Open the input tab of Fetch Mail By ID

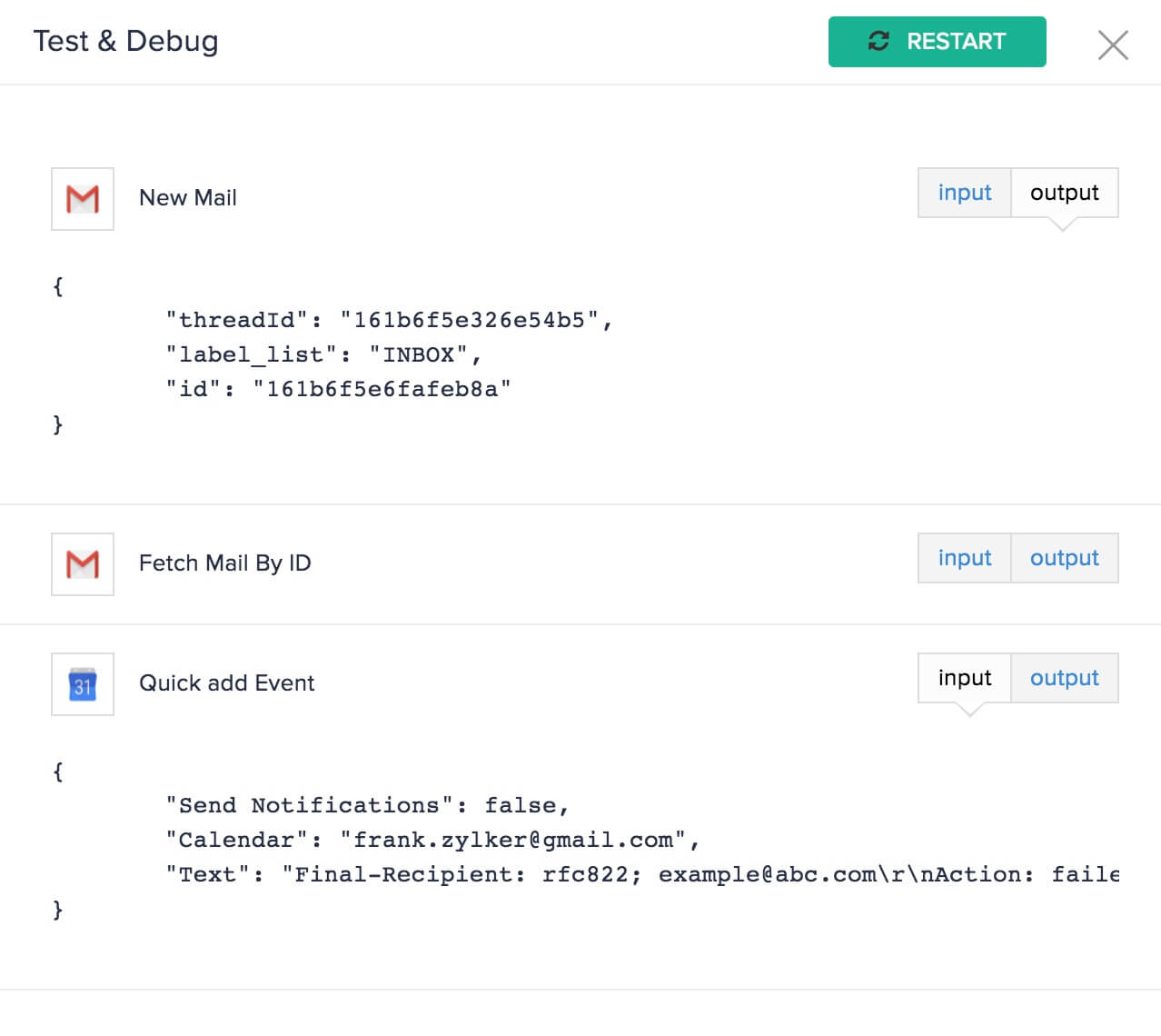(964, 558)
